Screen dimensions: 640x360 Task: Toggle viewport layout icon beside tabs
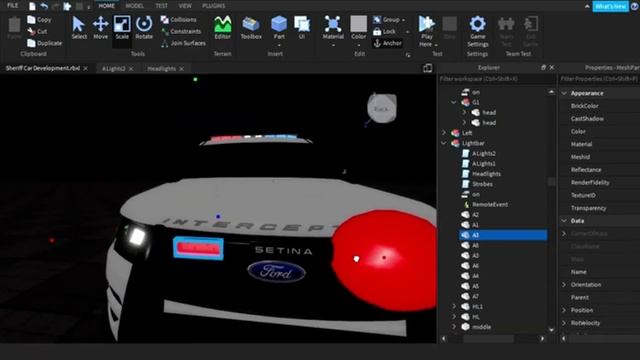427,68
